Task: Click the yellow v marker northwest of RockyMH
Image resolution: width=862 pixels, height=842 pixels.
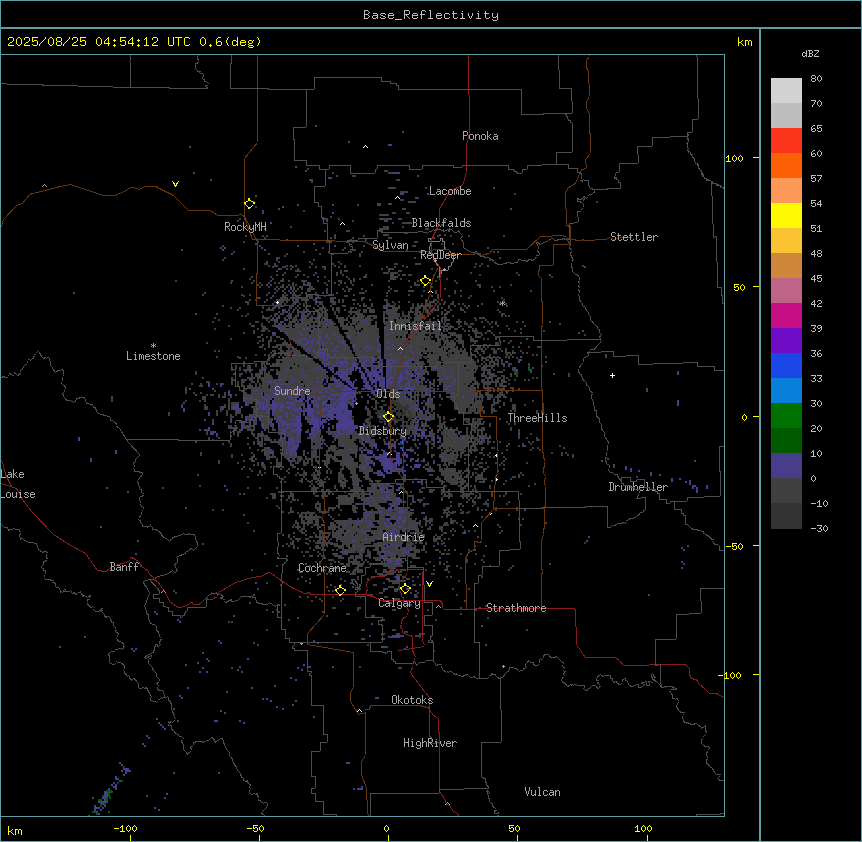Action: click(175, 184)
